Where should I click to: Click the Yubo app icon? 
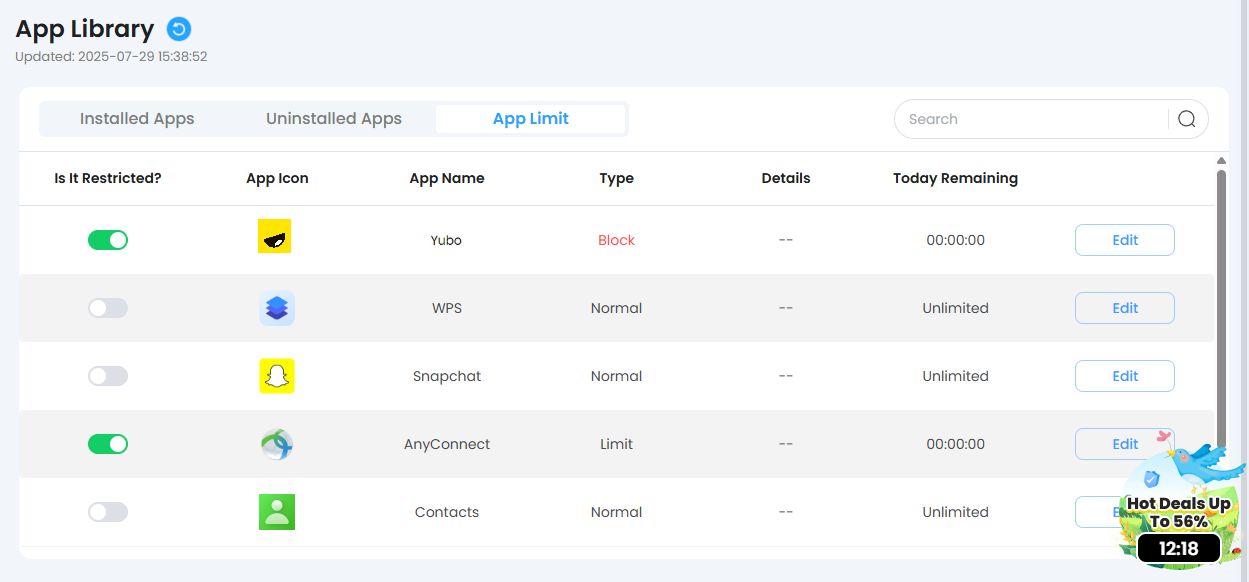[x=275, y=238]
